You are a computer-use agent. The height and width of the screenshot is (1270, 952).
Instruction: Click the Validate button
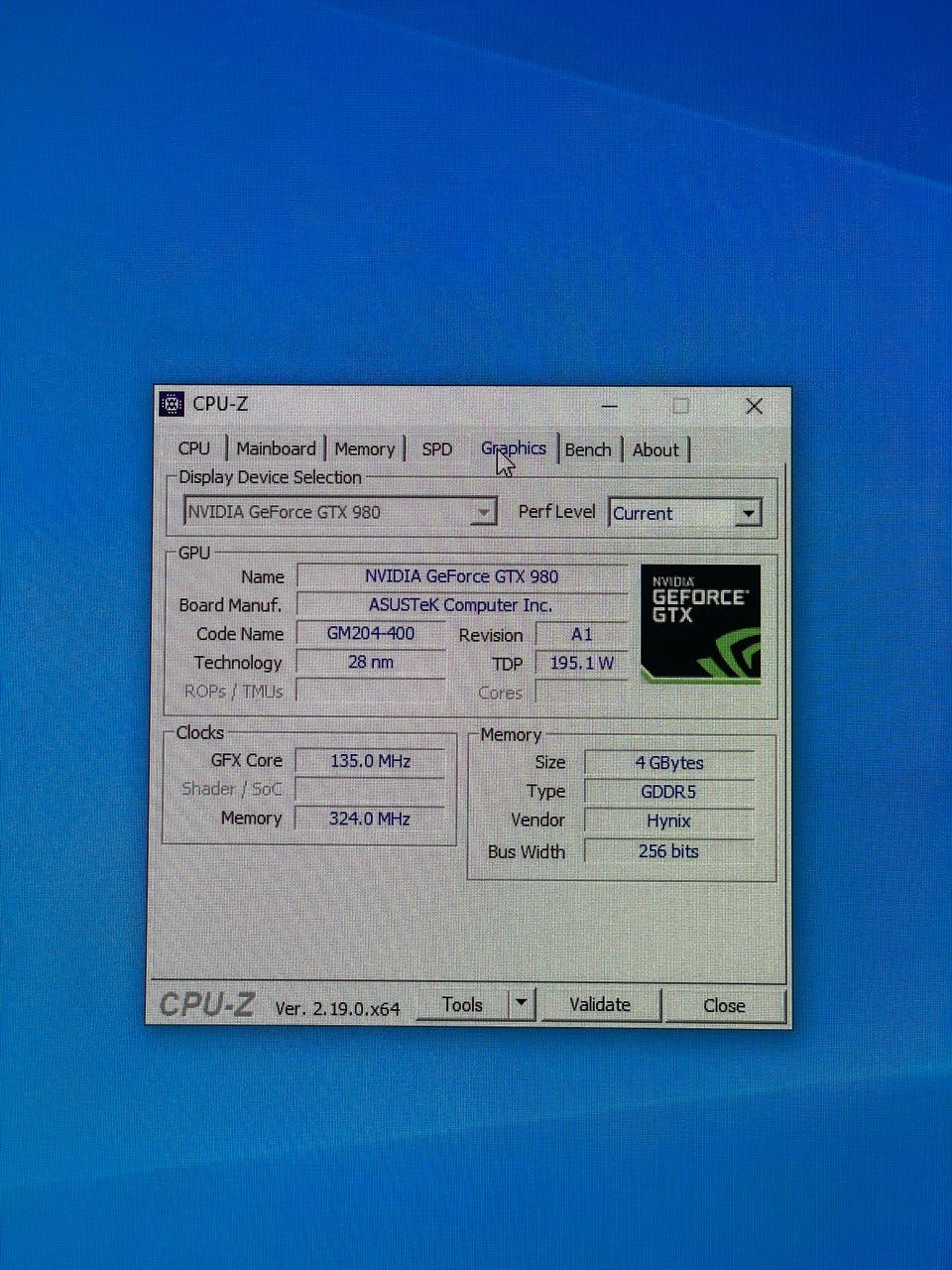pos(600,1004)
